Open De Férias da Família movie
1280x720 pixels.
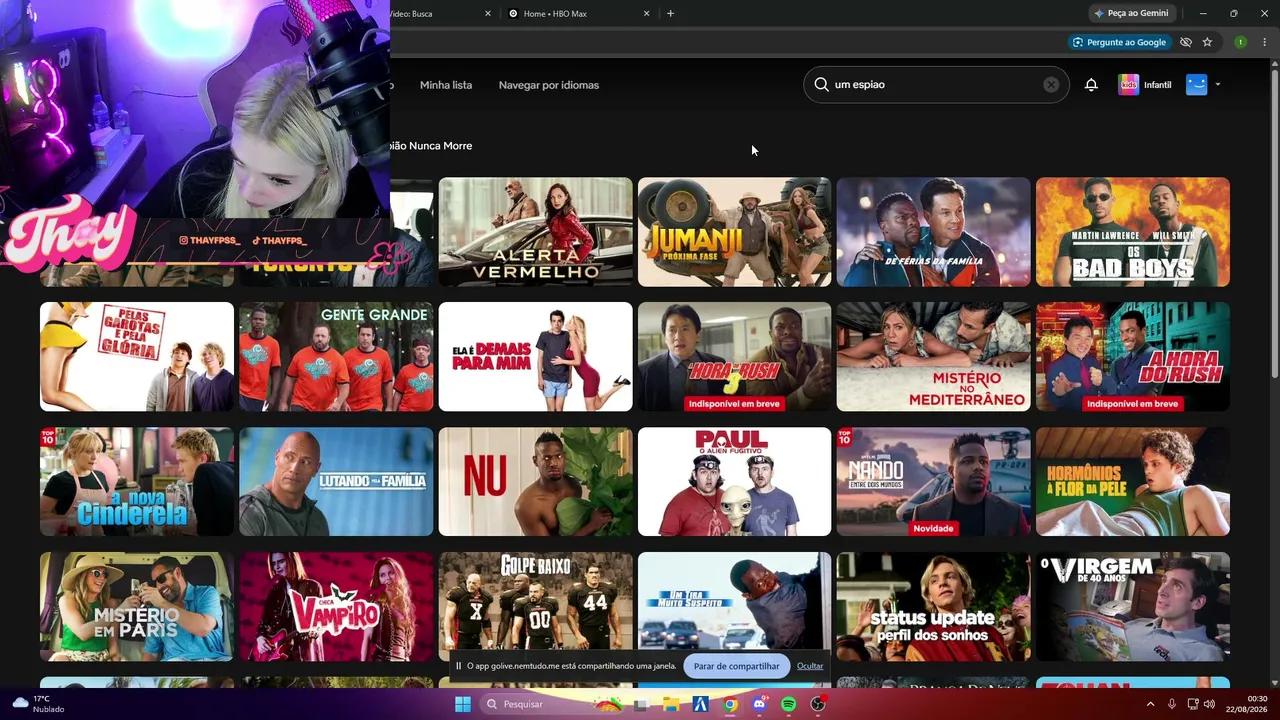pos(933,232)
